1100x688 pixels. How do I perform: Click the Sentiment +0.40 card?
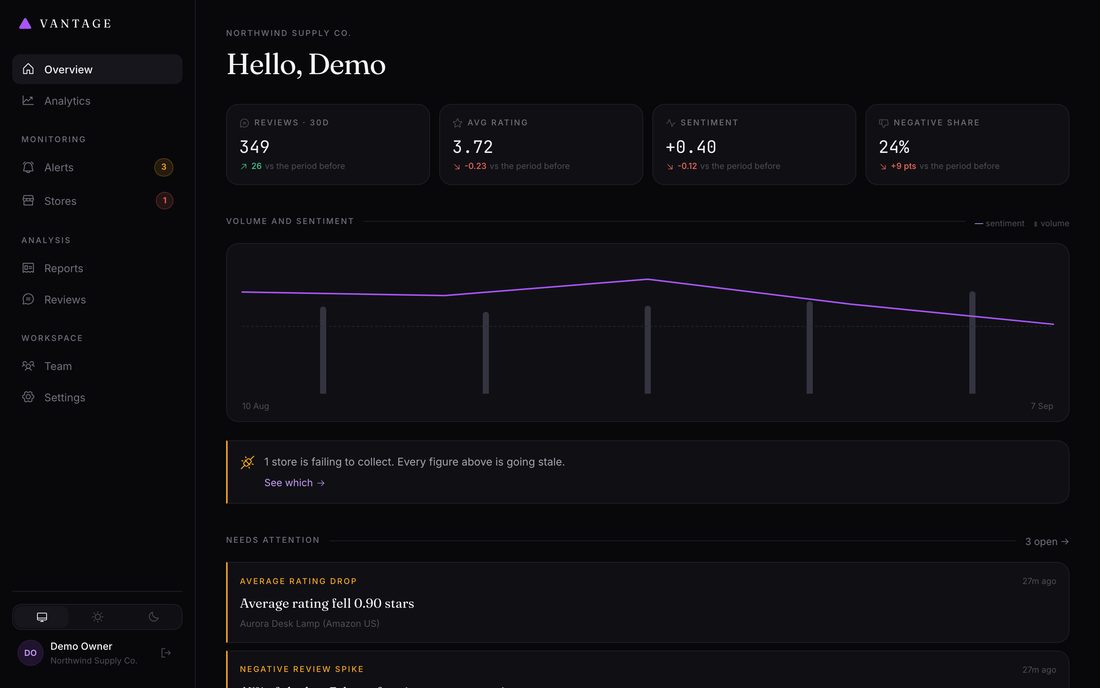click(754, 144)
